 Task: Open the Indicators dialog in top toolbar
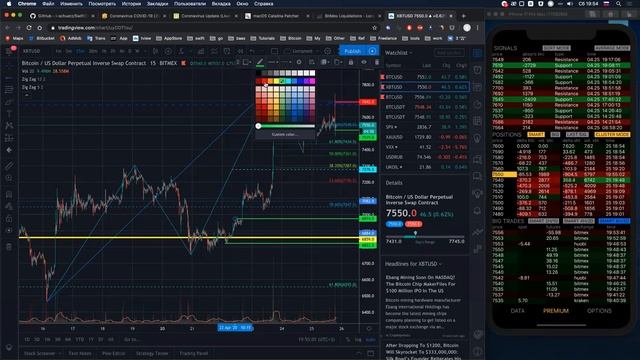click(181, 51)
